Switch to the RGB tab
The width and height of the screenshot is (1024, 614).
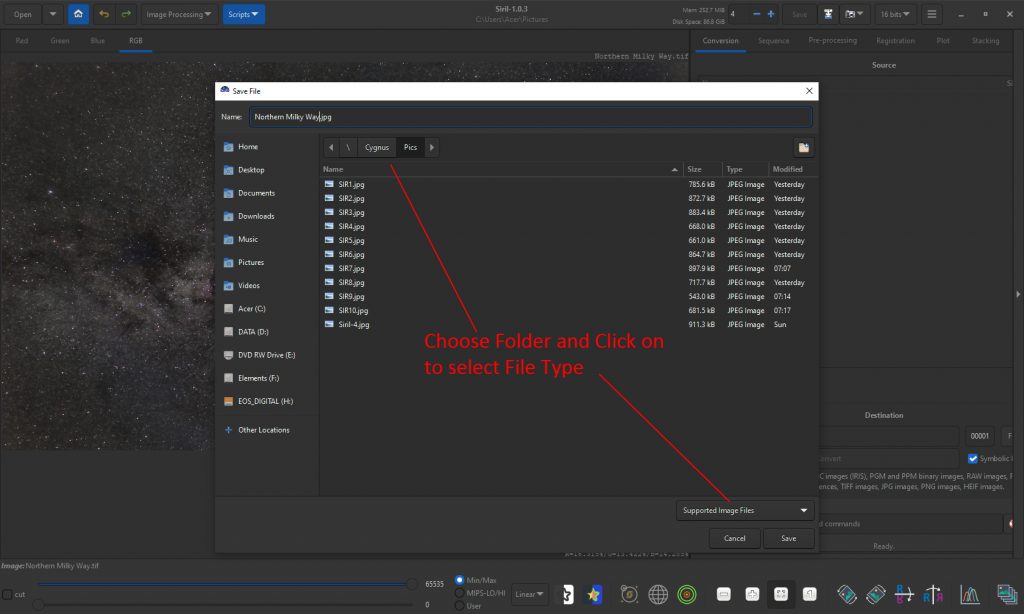pos(135,40)
